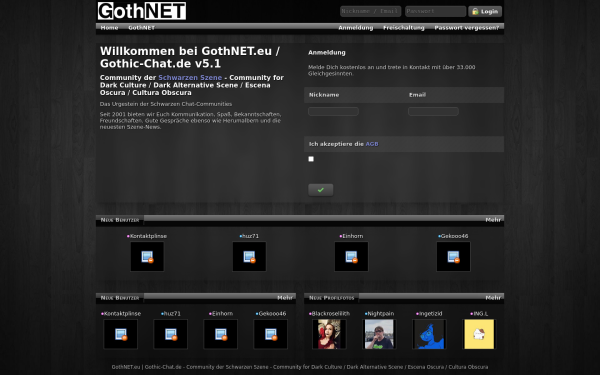This screenshot has width=600, height=375.
Task: Tick the AGB acceptance checkbox
Action: click(311, 159)
